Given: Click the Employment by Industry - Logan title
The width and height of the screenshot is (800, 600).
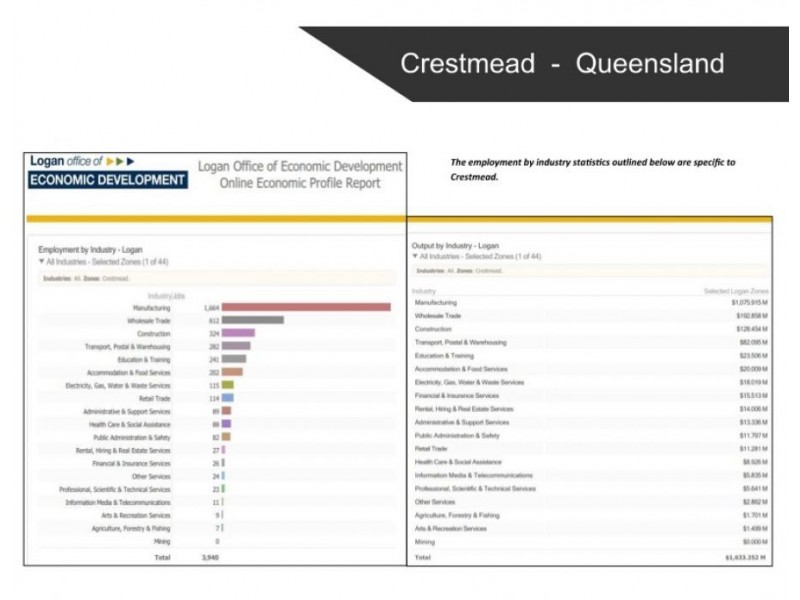Looking at the screenshot, I should (97, 249).
